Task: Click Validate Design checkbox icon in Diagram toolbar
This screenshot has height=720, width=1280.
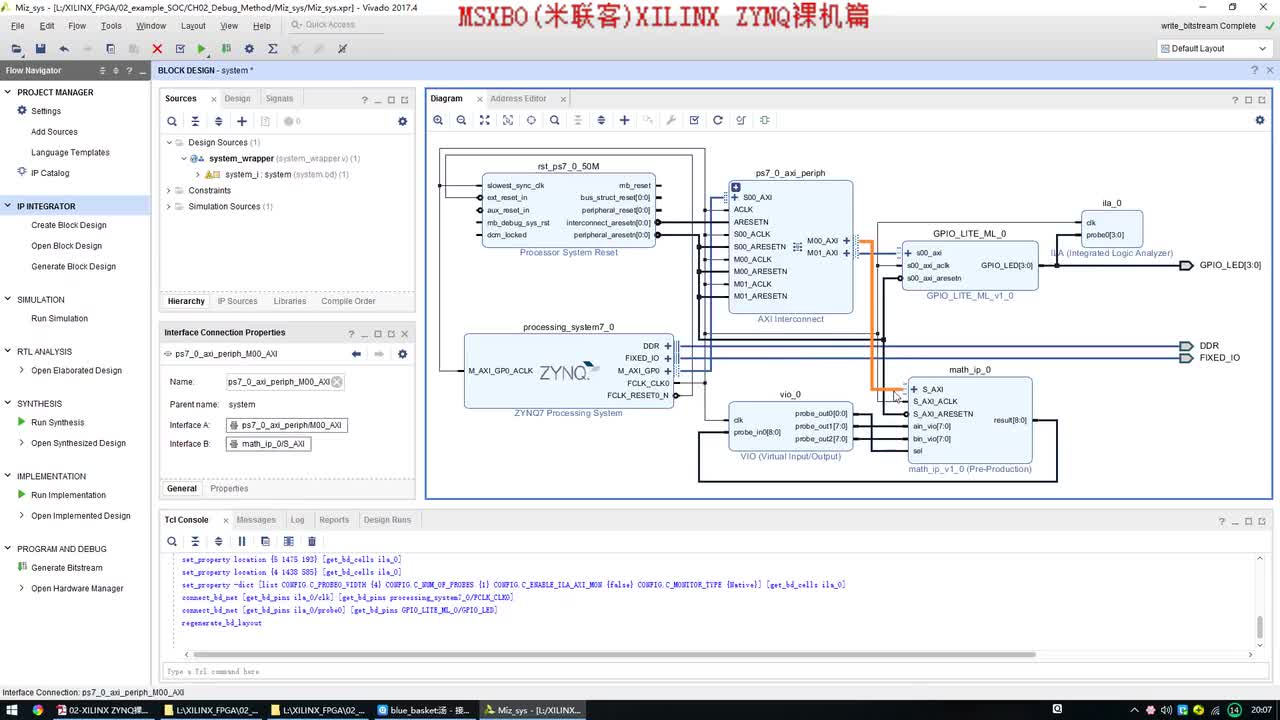Action: (x=694, y=120)
